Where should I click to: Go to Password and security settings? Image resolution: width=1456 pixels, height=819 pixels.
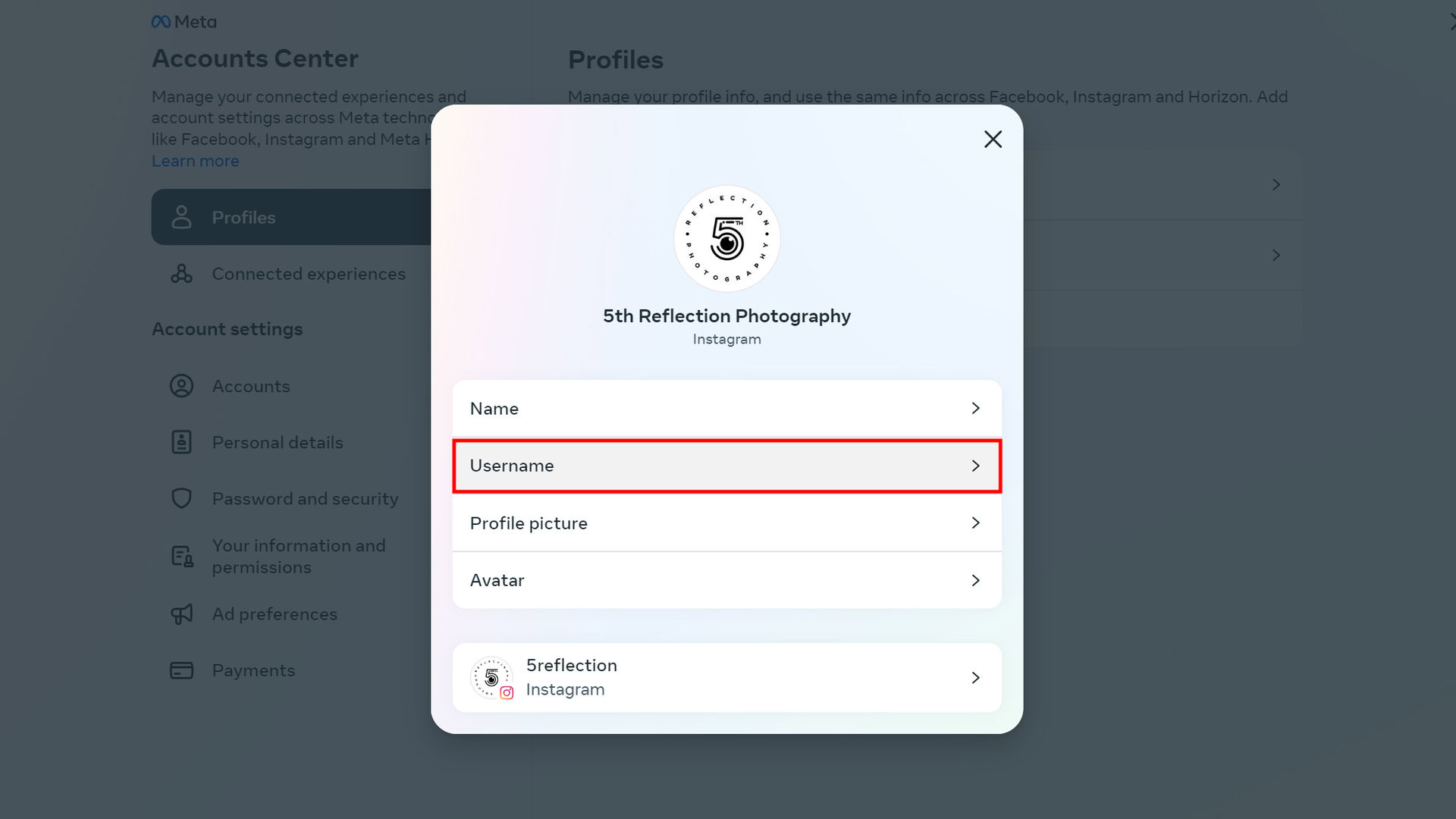[x=304, y=498]
